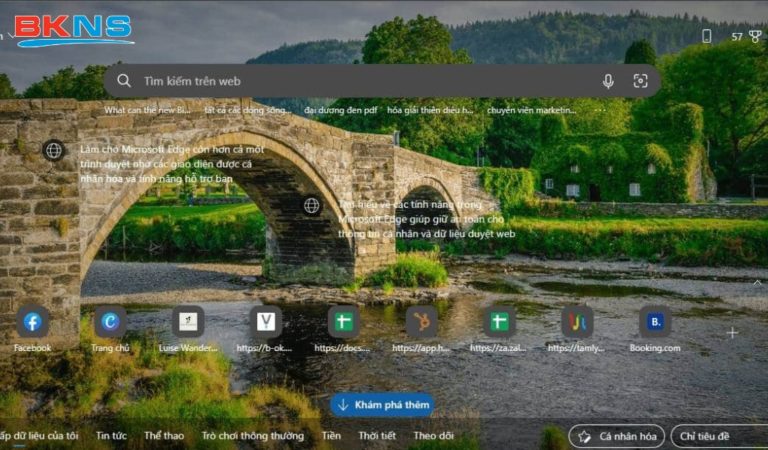Screen dimensions: 768x450
Task: Switch to Trò chơi thông thường tab
Action: (x=253, y=435)
